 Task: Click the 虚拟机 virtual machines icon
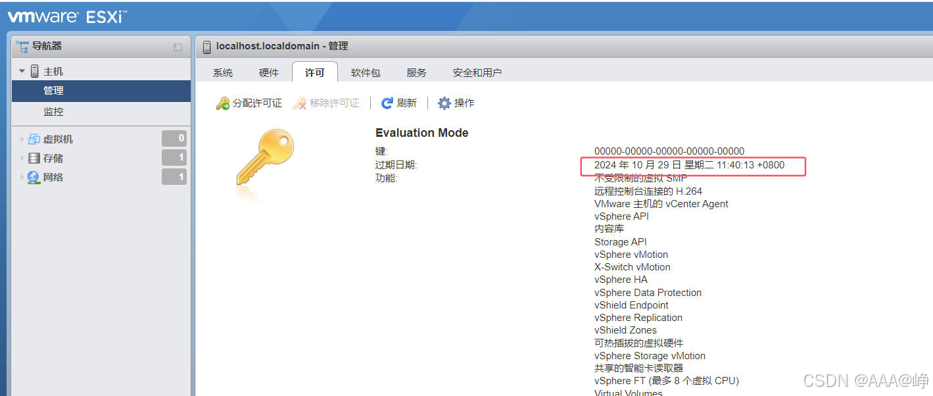pyautogui.click(x=34, y=139)
